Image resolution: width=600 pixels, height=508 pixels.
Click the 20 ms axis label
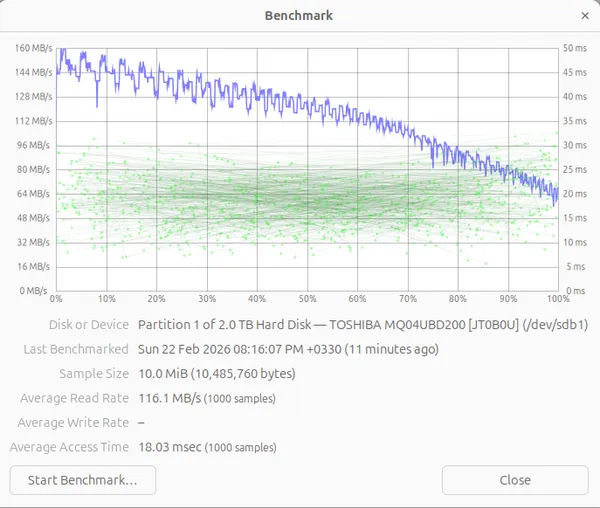pyautogui.click(x=575, y=194)
